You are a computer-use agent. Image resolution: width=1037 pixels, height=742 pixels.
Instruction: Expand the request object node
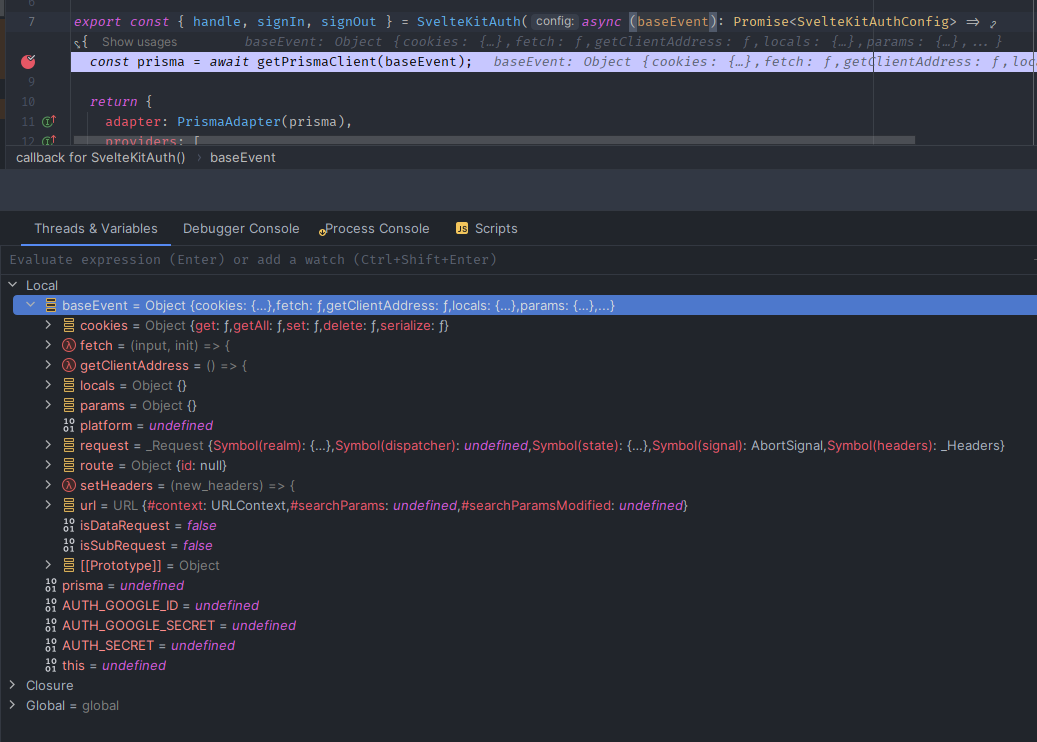click(x=48, y=445)
